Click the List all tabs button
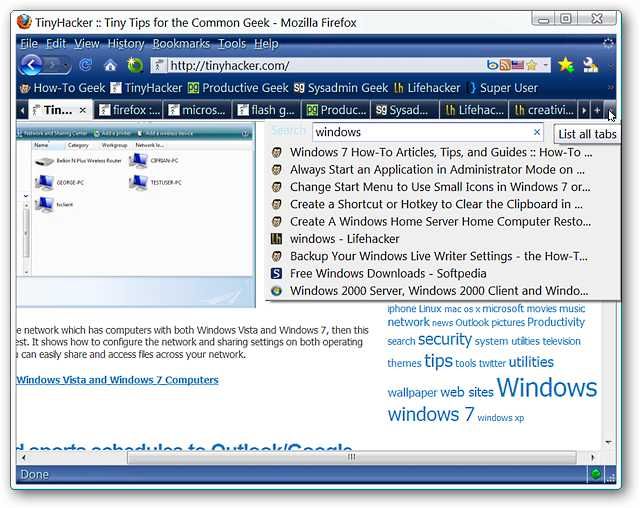The image size is (640, 508). pyautogui.click(x=609, y=110)
